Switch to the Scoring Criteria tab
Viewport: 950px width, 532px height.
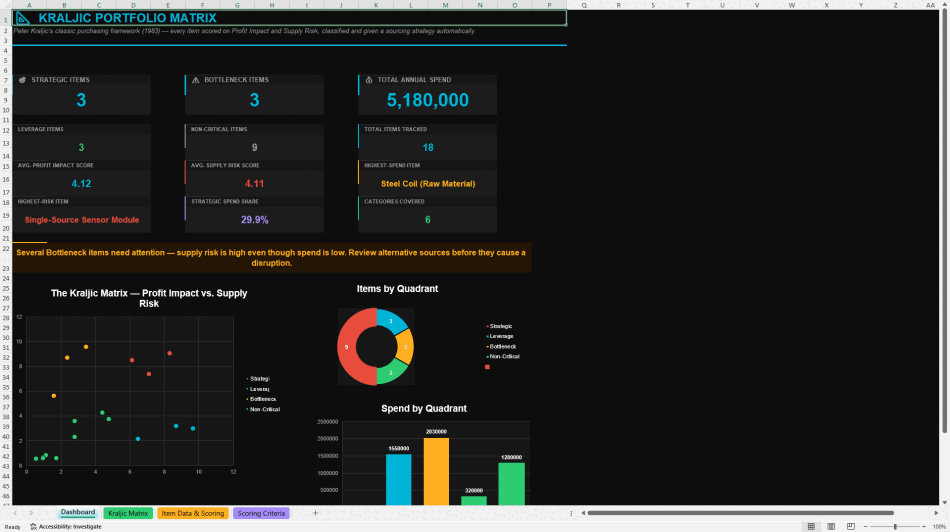[x=261, y=513]
